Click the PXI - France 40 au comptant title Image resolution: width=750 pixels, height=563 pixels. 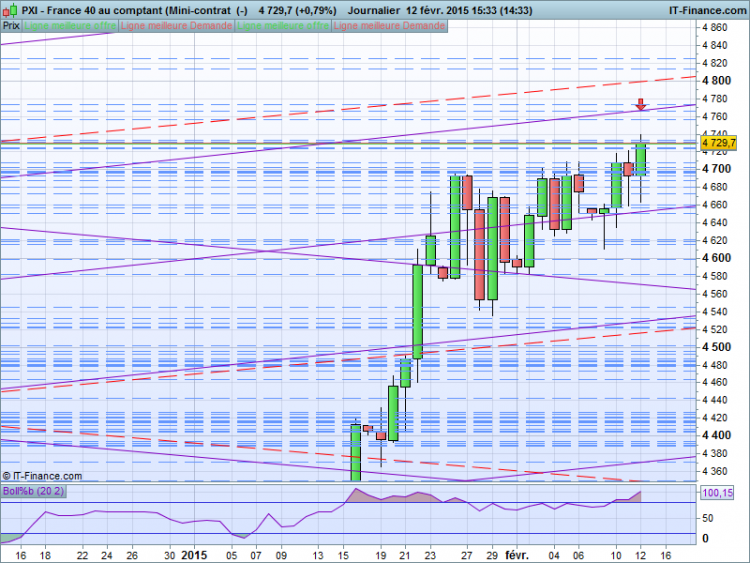92,10
